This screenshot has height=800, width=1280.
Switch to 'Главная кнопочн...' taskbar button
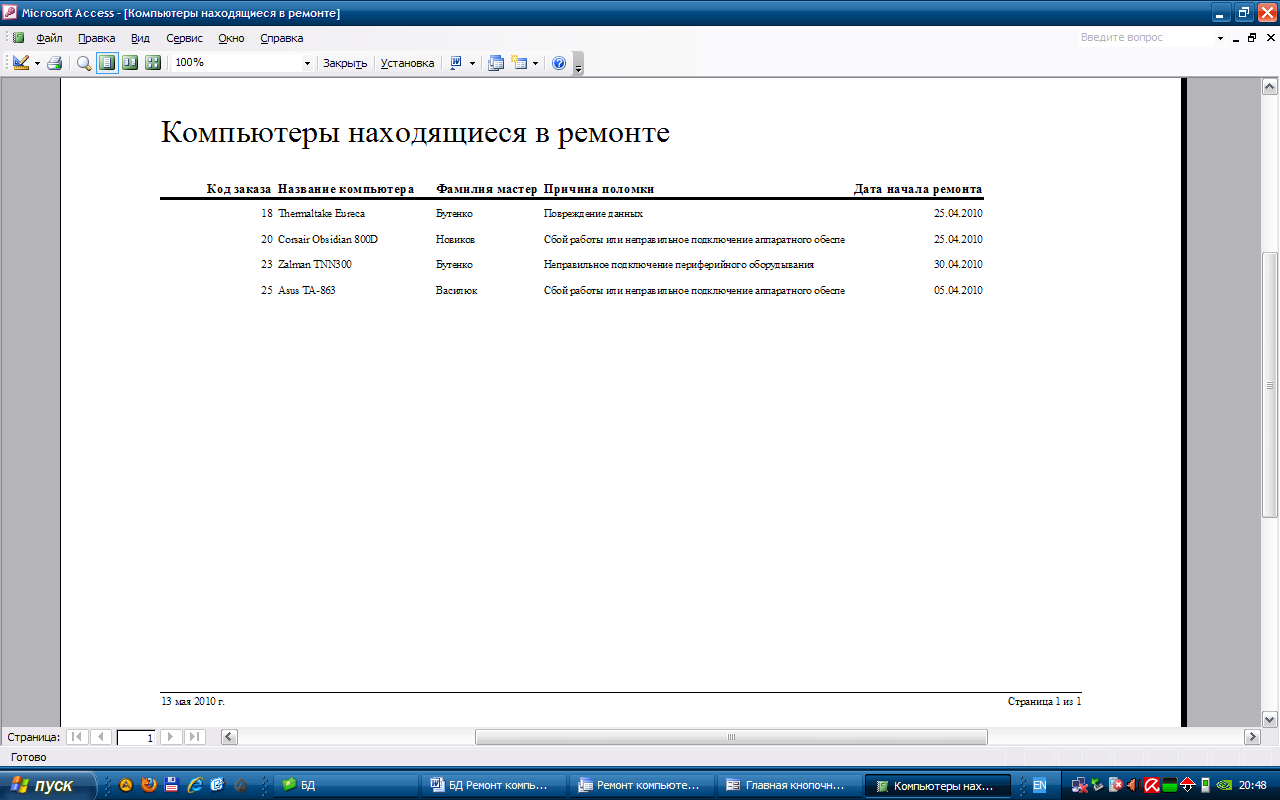790,785
